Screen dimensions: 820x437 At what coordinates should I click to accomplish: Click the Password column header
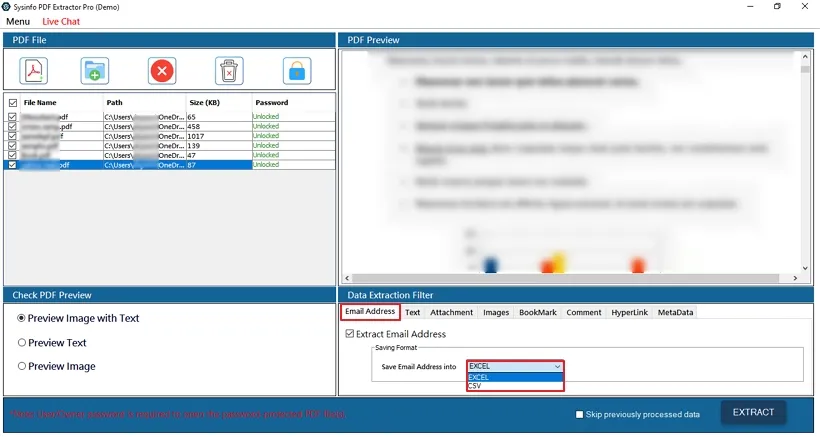coord(293,102)
